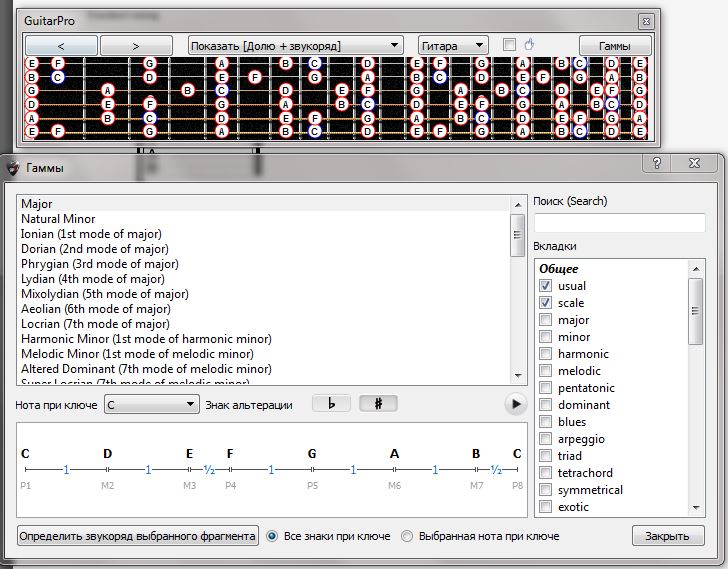Select Aeolian (6th mode of major)
The height and width of the screenshot is (569, 728).
click(265, 309)
